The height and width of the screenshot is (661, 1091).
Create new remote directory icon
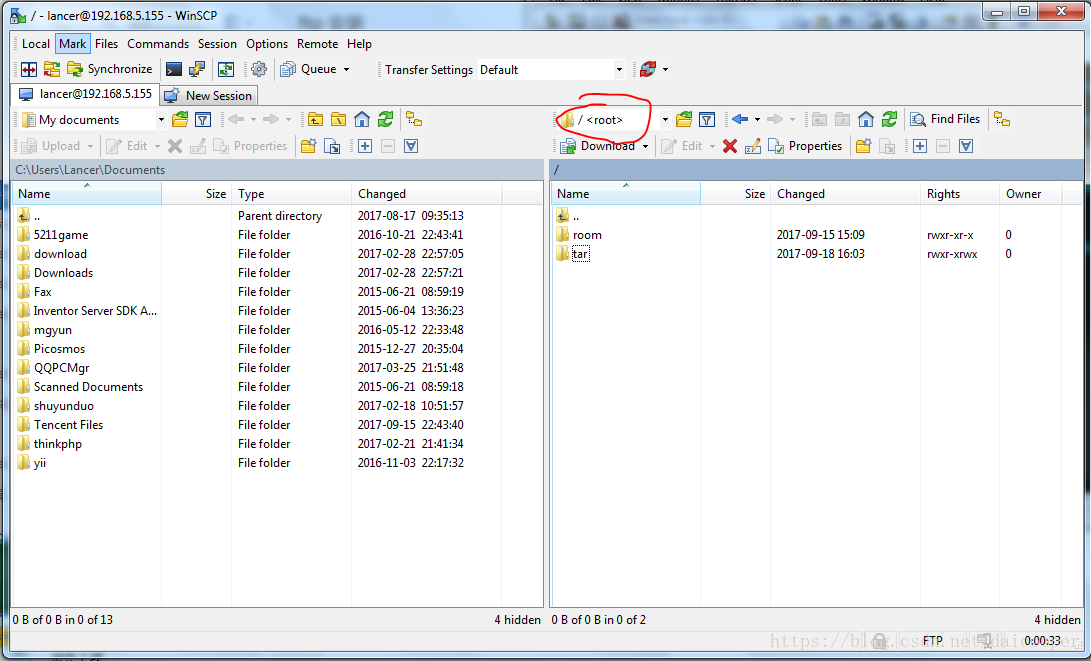click(863, 146)
